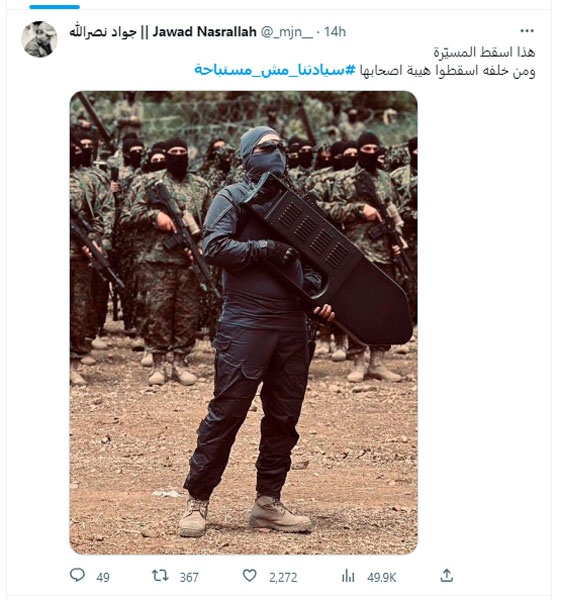Click the 49 replies count
The image size is (562, 600).
pyautogui.click(x=103, y=577)
